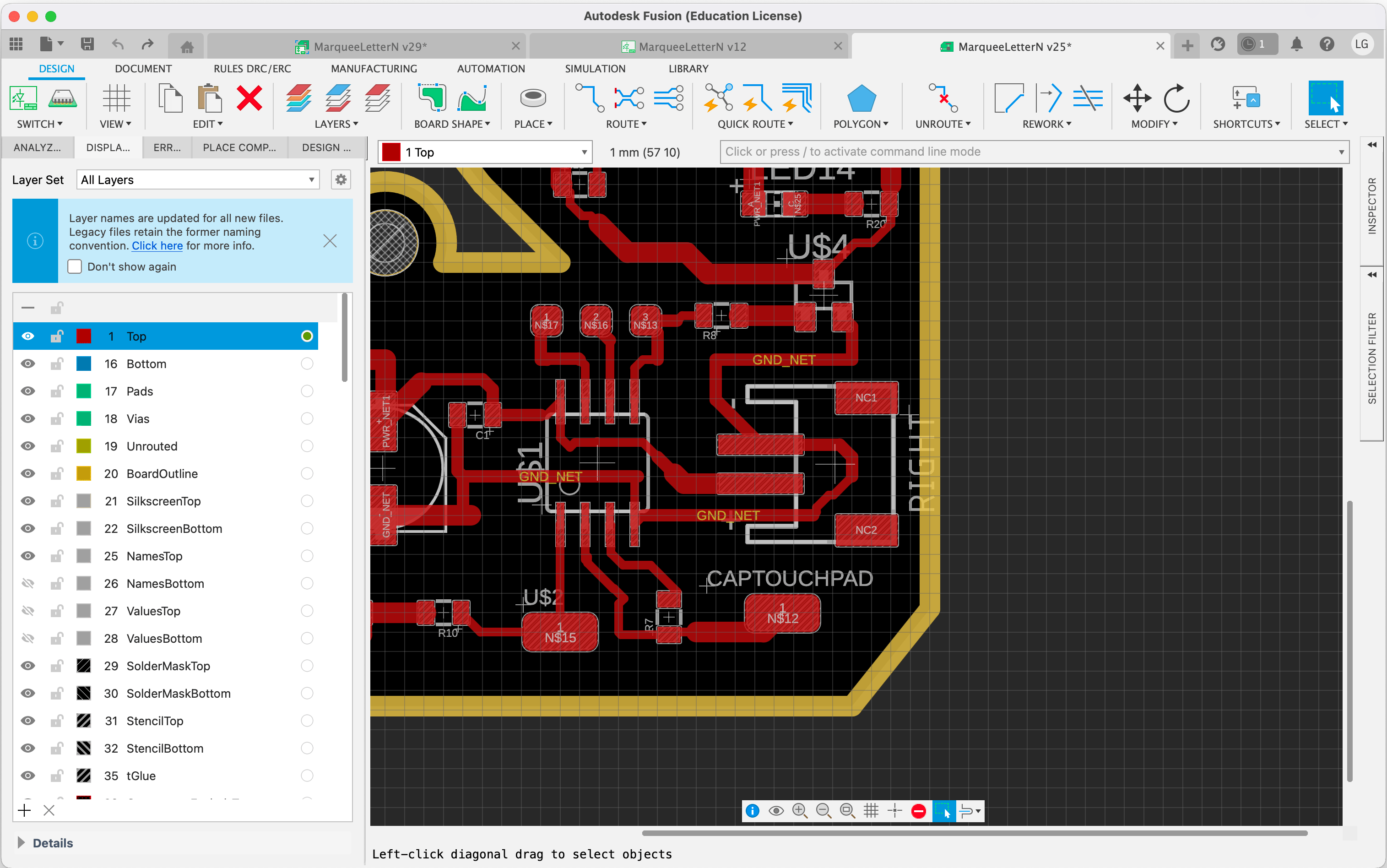
Task: Hide the Bottom layer
Action: point(27,363)
